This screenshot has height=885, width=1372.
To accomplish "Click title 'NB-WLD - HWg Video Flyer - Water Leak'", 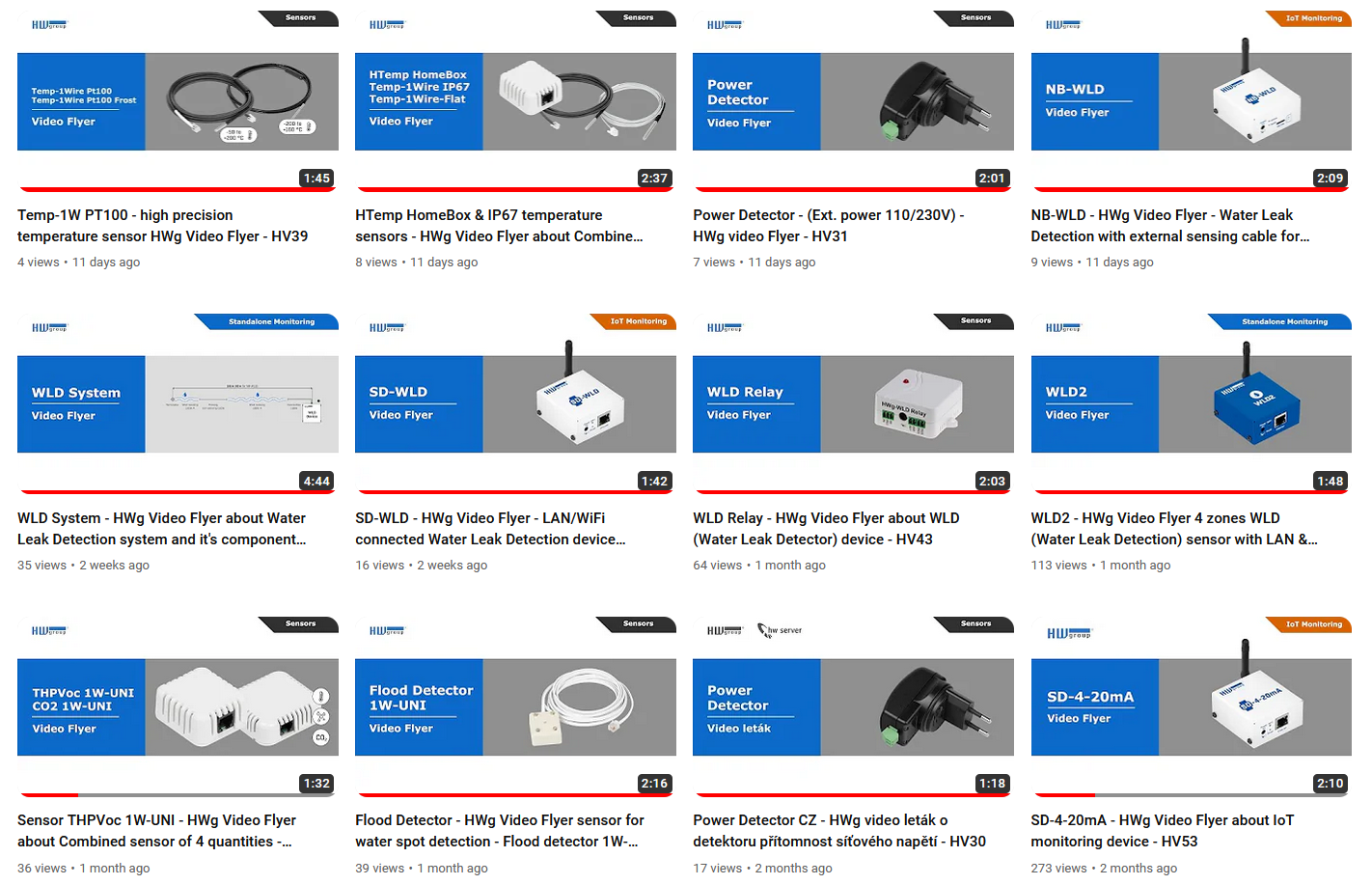I will point(1169,226).
